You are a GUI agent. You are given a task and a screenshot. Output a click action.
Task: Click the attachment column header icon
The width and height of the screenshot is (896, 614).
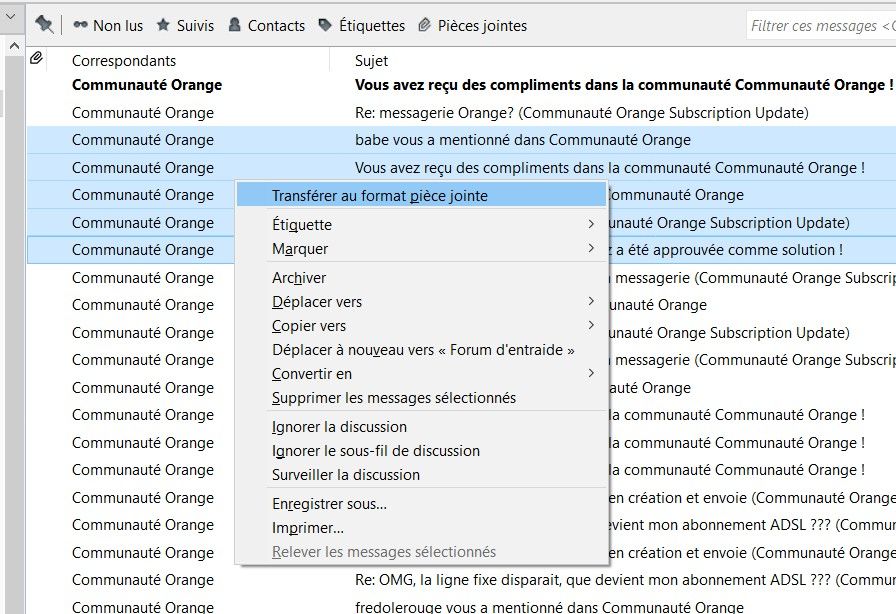click(x=37, y=60)
